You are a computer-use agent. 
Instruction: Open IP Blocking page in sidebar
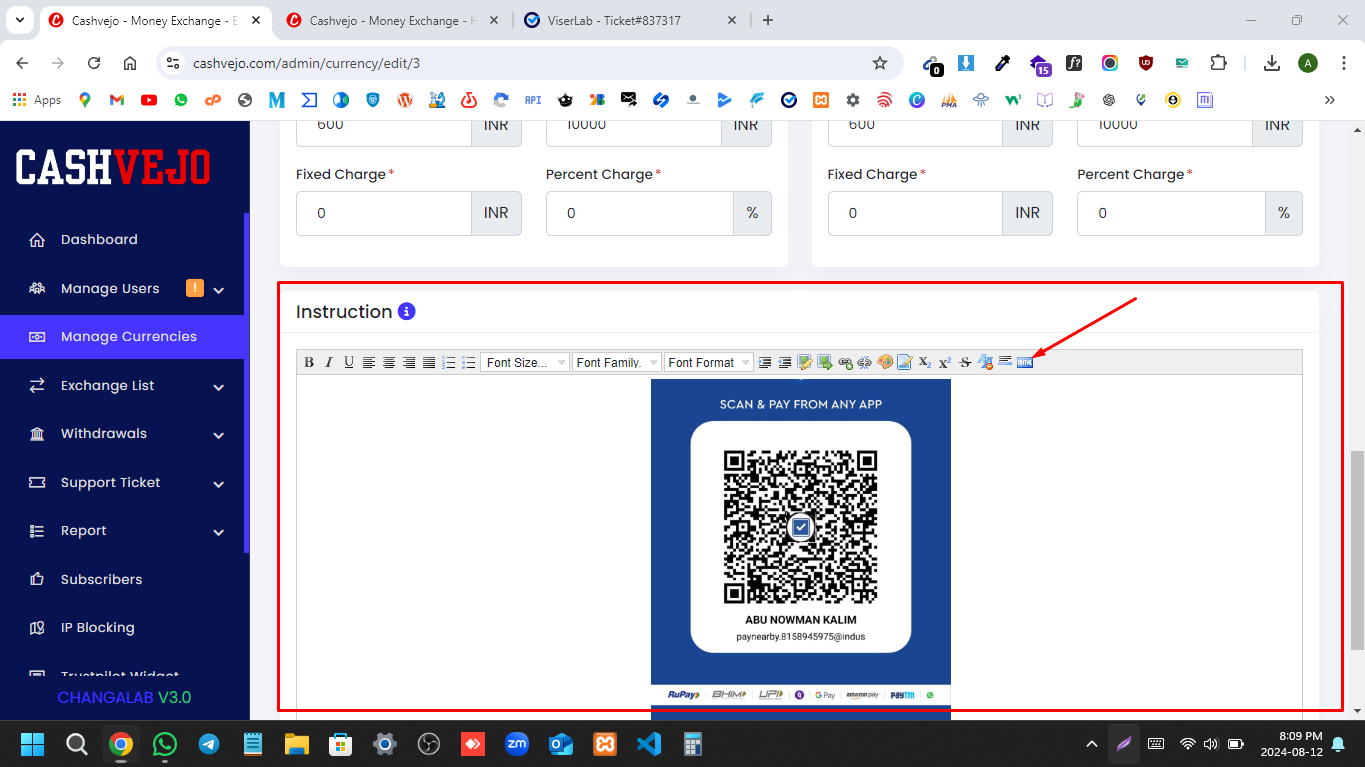pos(122,628)
